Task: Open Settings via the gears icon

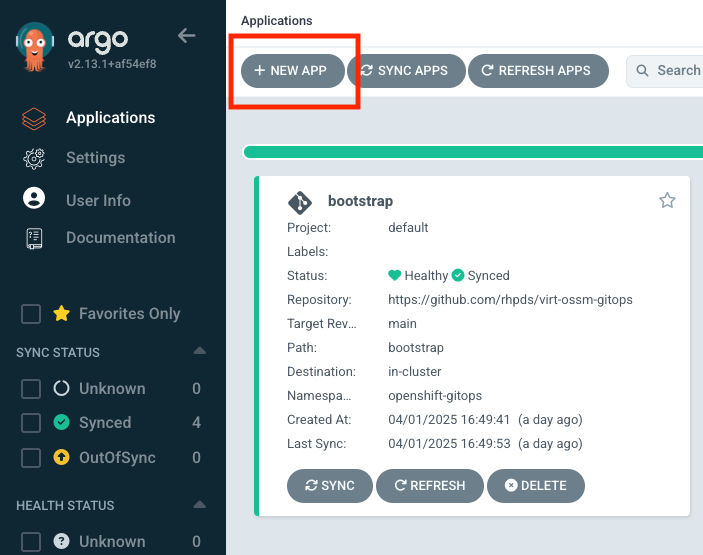Action: 34,158
